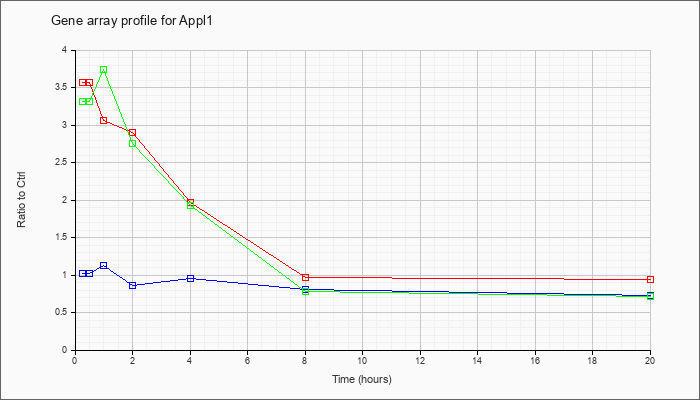Select the blue data marker at 20 hours
Viewport: 700px width, 400px height.
[x=650, y=295]
